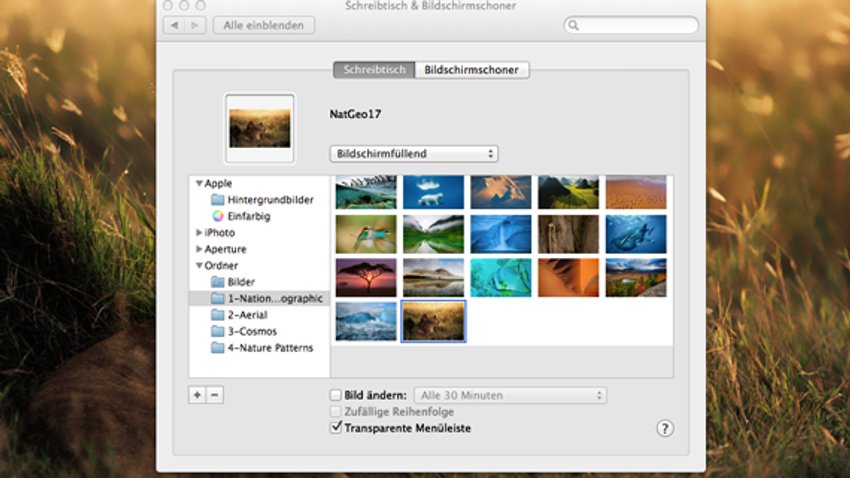Switch to the Schreibtisch tab
Image resolution: width=850 pixels, height=478 pixels.
pos(374,69)
